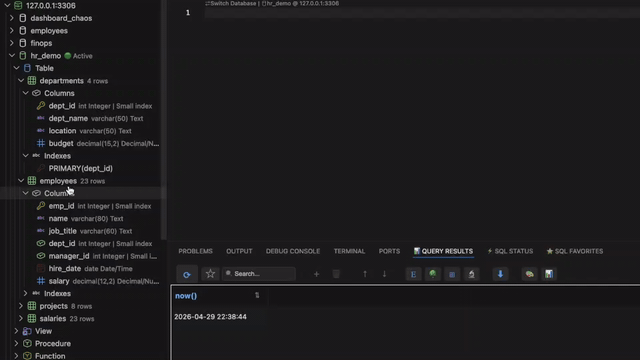
Task: Click the key icon beside emp_id
Action: tap(41, 206)
